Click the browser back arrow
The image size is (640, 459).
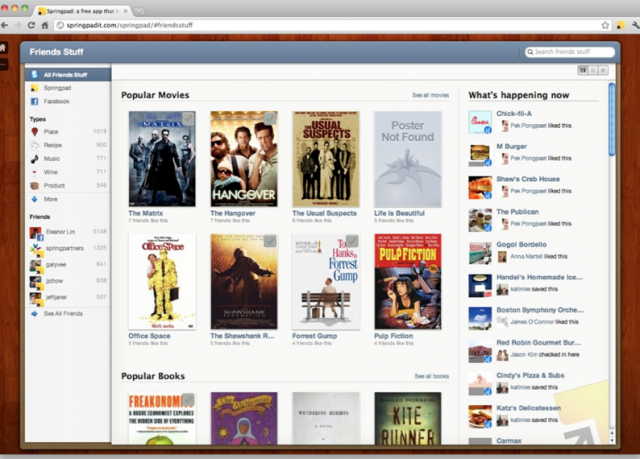(x=4, y=25)
